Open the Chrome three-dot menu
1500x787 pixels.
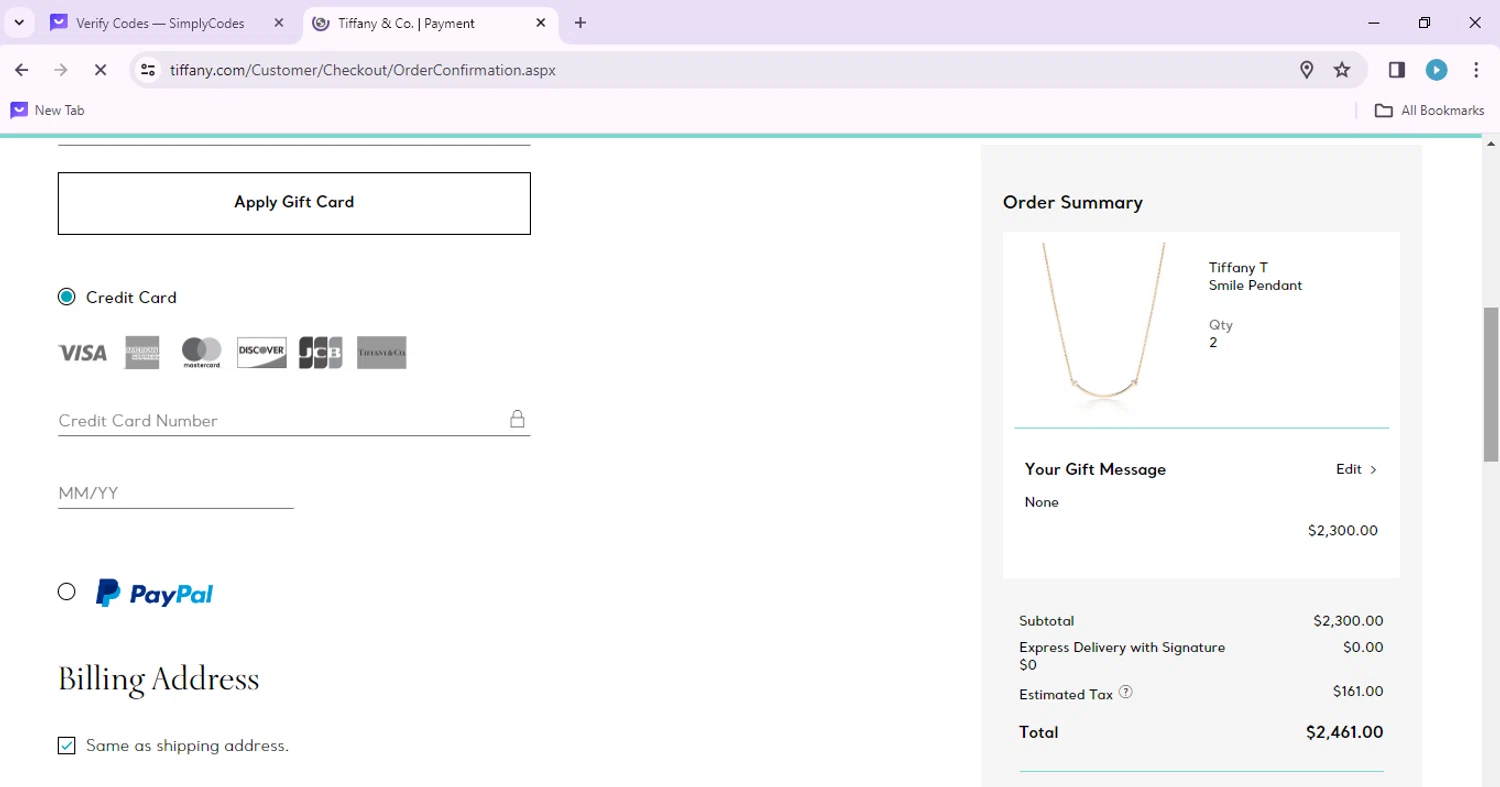pos(1476,70)
